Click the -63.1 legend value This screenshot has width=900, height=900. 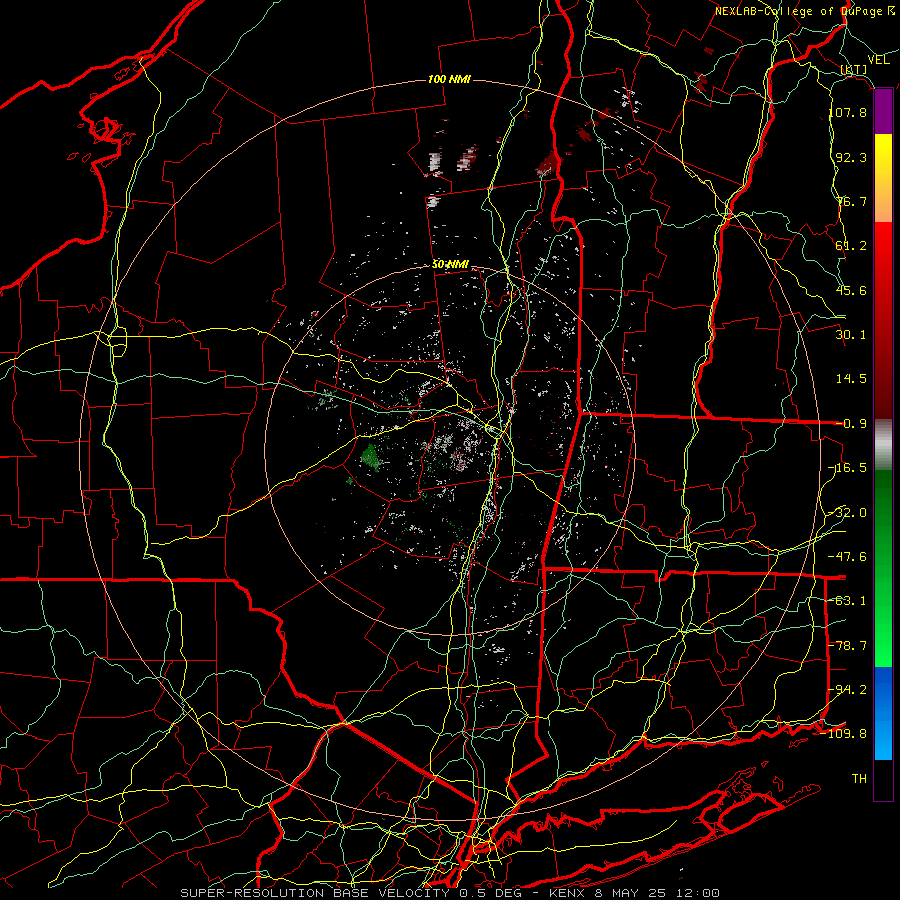(848, 601)
